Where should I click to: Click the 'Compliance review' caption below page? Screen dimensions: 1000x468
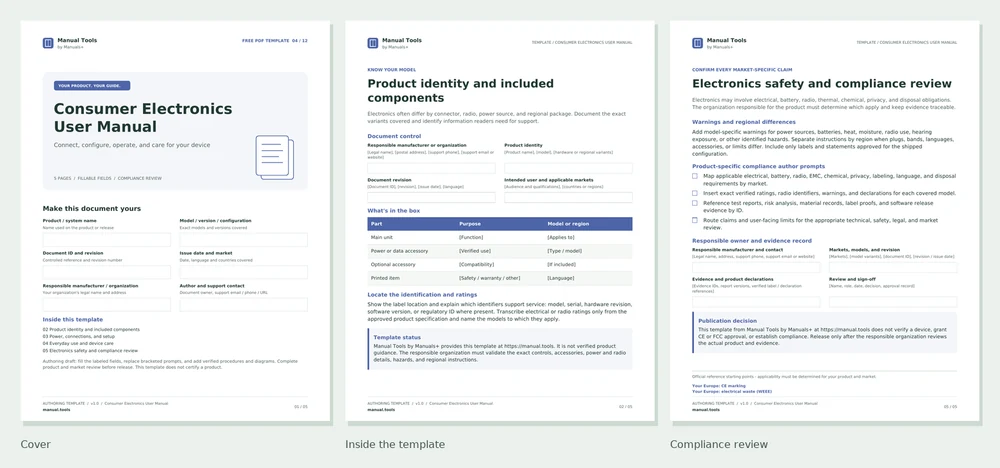[x=719, y=444]
